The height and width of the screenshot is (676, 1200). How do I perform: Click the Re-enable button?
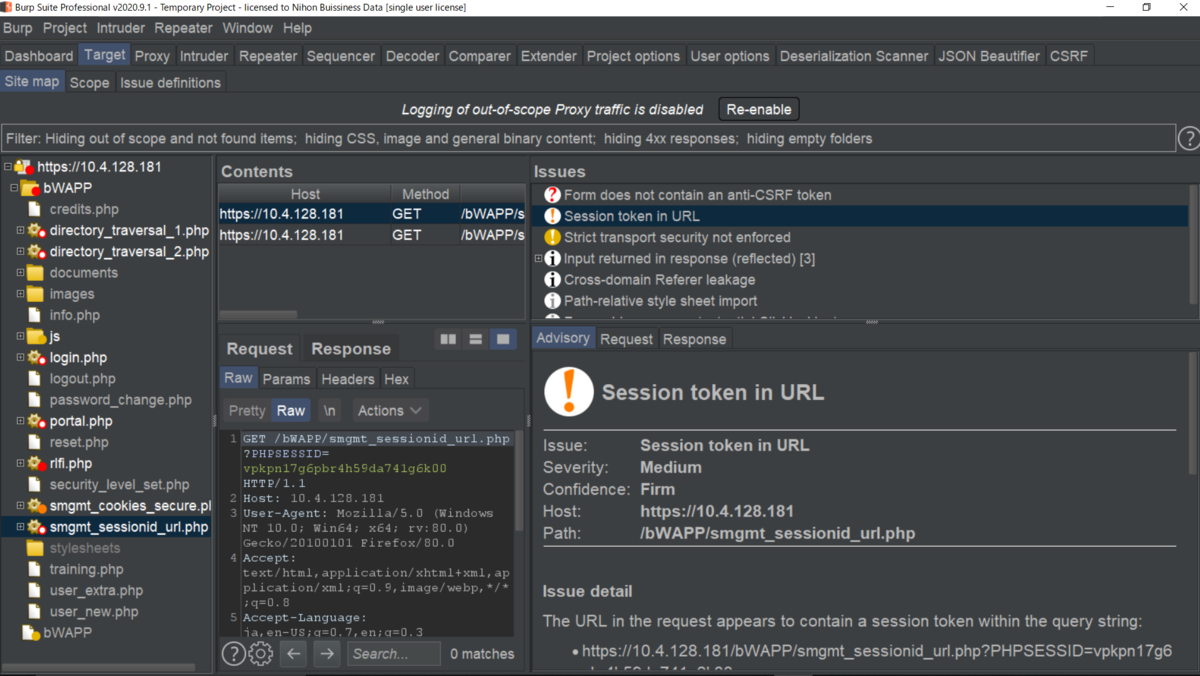pyautogui.click(x=759, y=109)
